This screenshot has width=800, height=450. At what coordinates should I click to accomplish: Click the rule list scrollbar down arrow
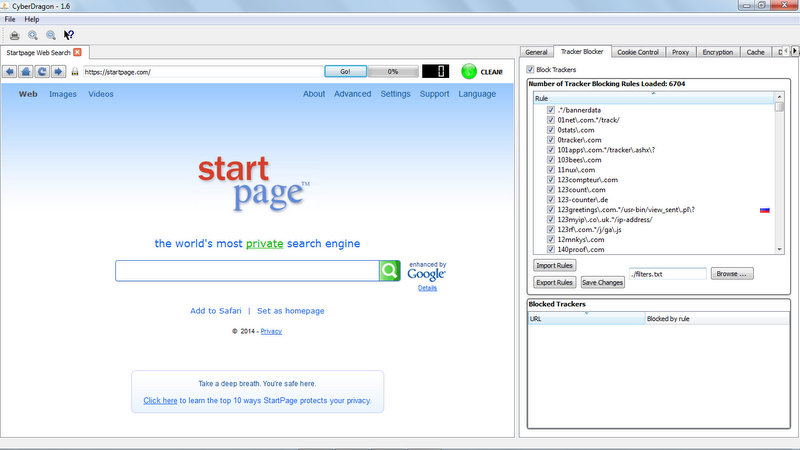tap(779, 249)
